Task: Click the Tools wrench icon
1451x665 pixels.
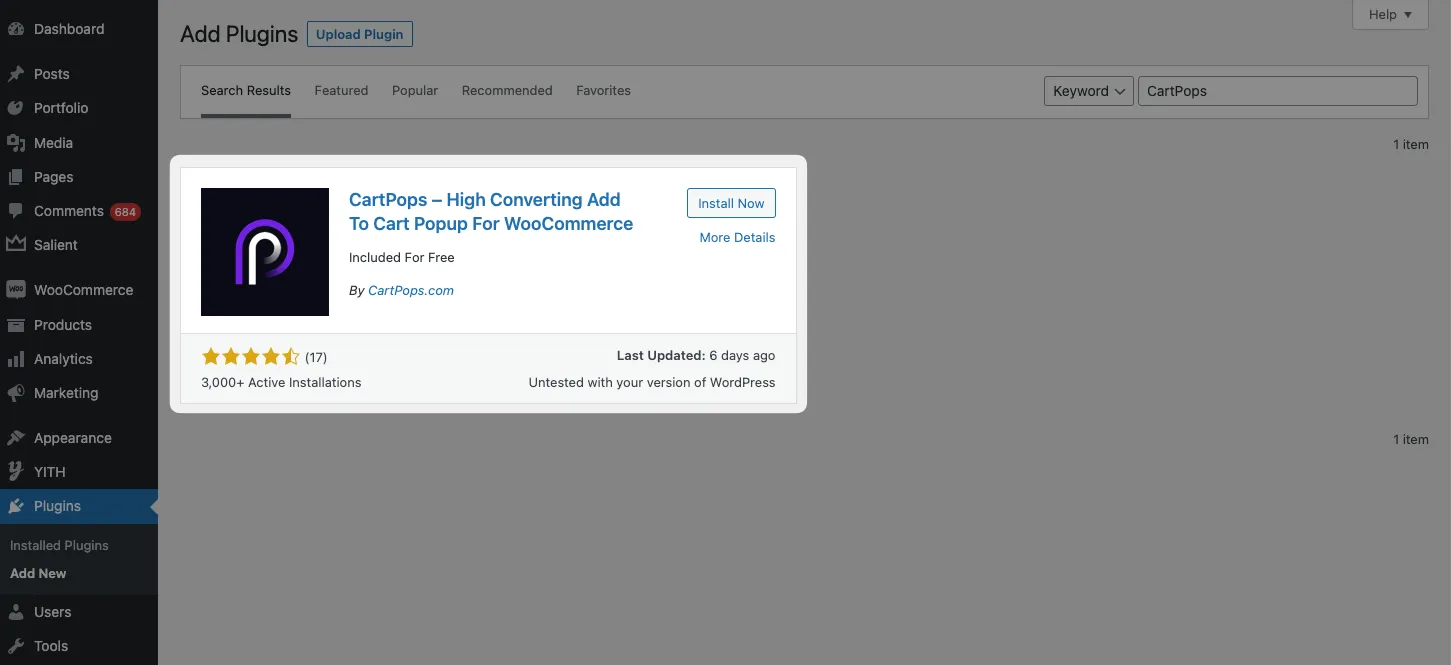Action: (16, 646)
